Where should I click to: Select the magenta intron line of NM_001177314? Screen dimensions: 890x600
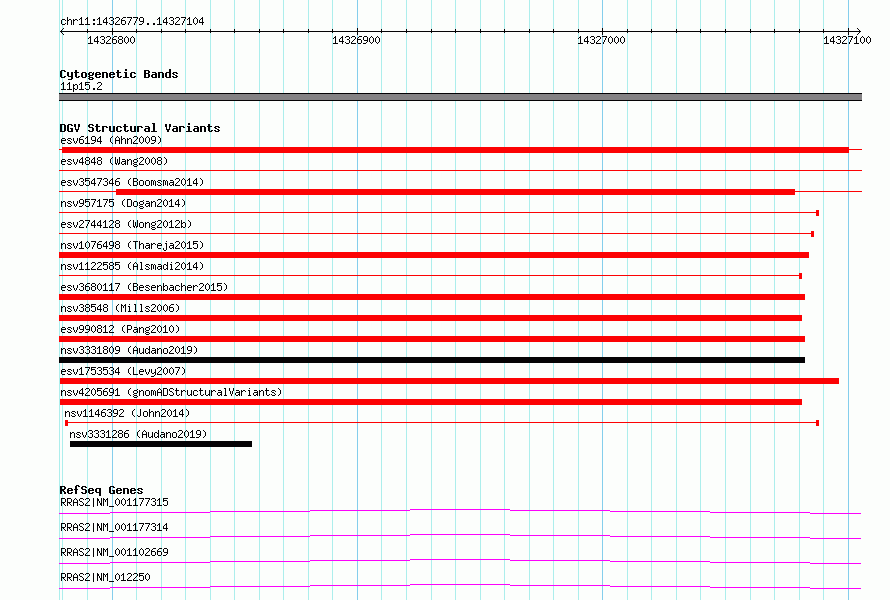[x=460, y=536]
